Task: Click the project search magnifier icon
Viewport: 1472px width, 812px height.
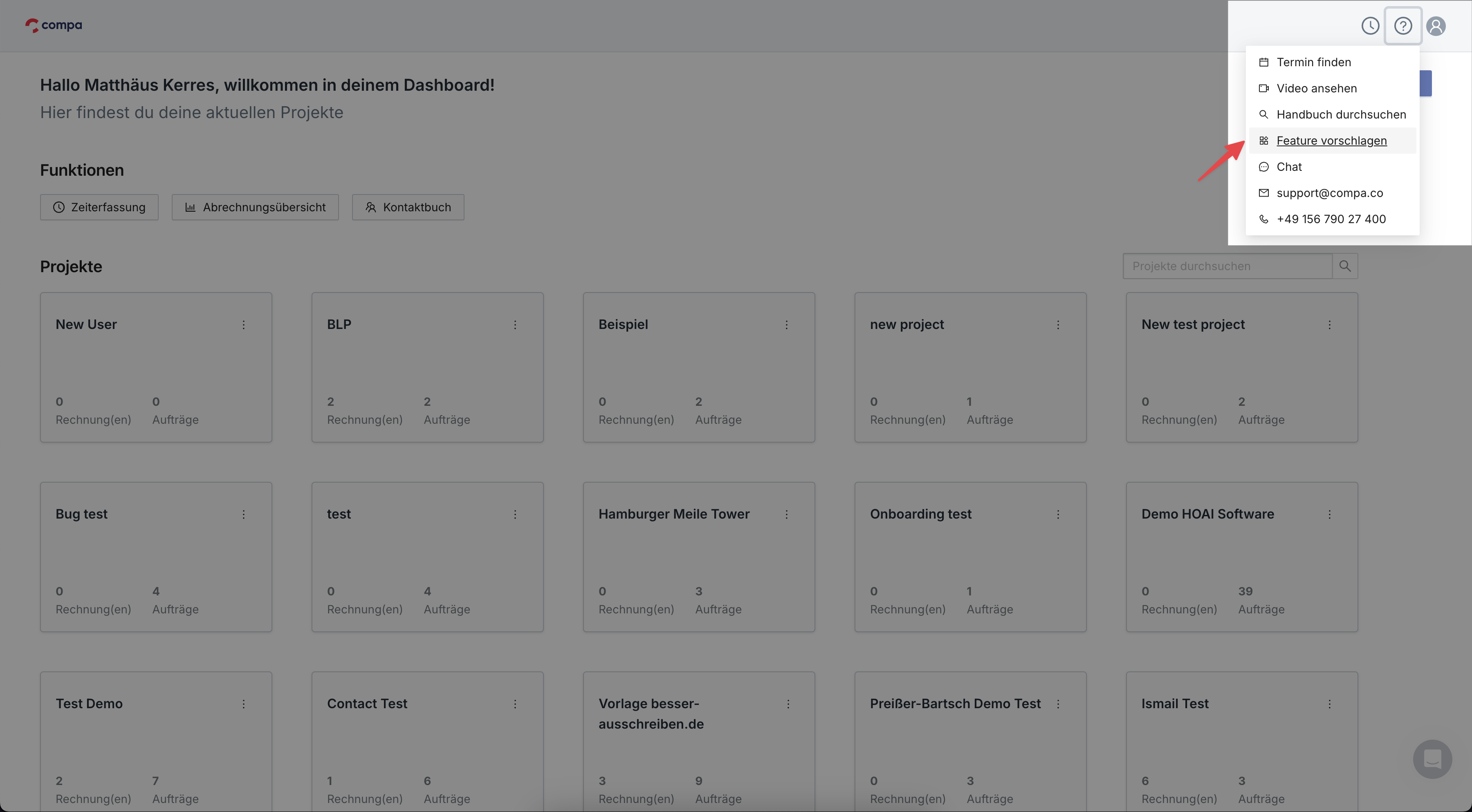Action: (x=1344, y=266)
